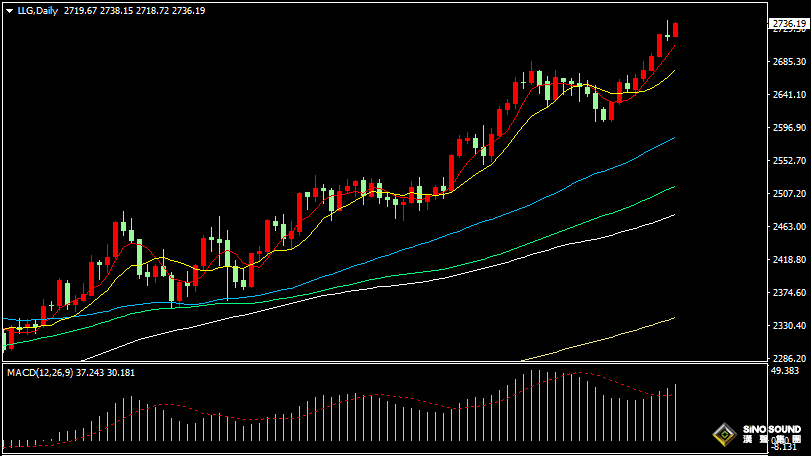Screen dimensions: 811x456
Task: Click the 2507.20 price axis label
Action: pyautogui.click(x=789, y=194)
